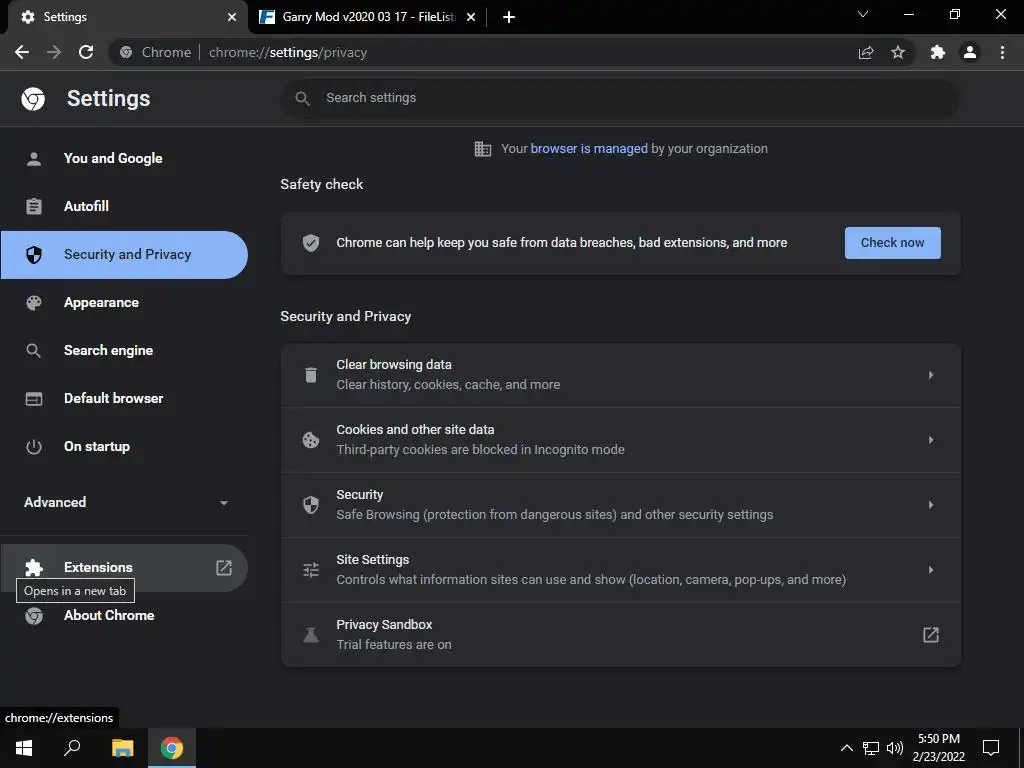Open On startup settings
Image resolution: width=1024 pixels, height=768 pixels.
tap(124, 447)
